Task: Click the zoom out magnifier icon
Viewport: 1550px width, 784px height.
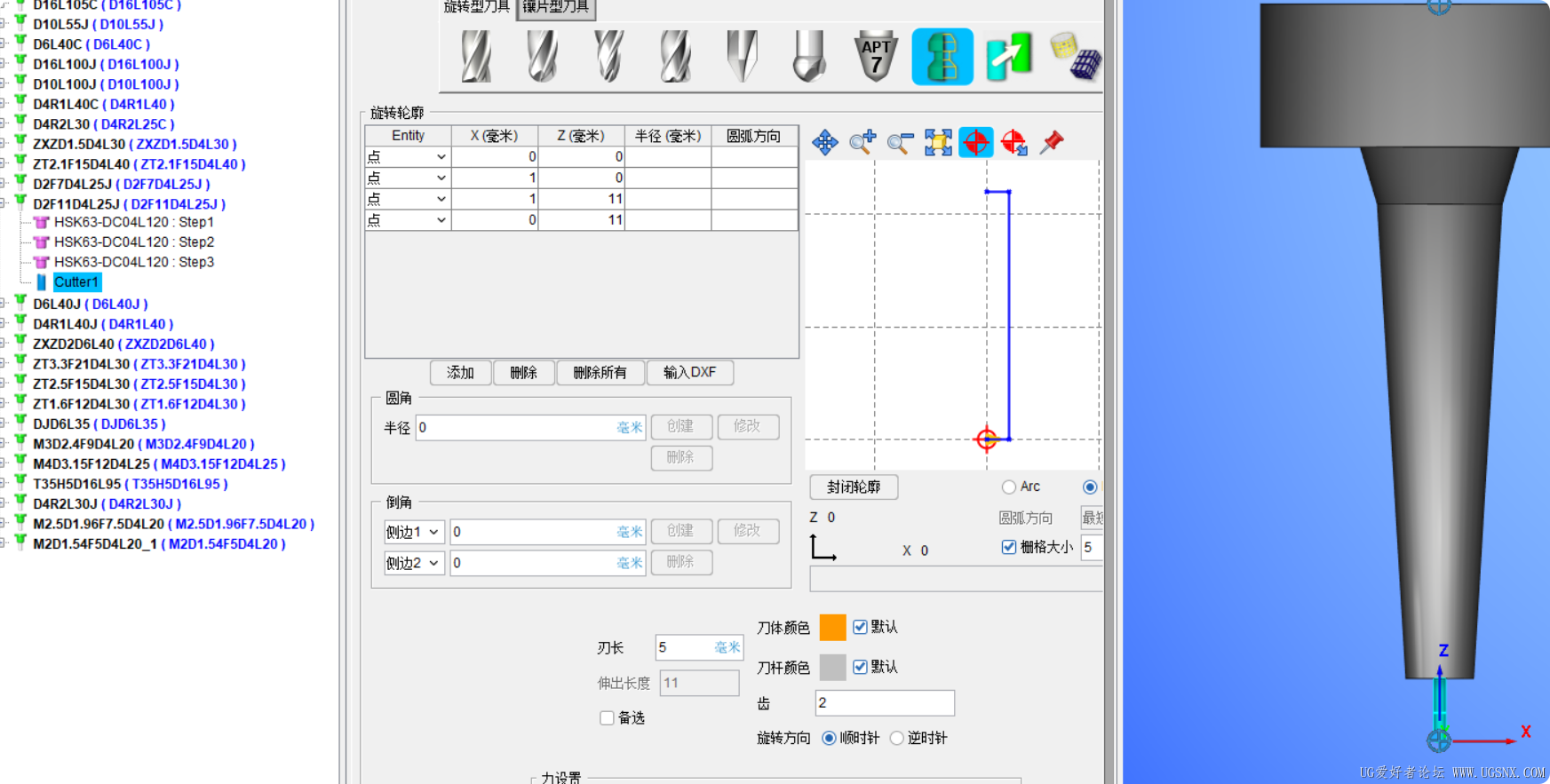Action: point(900,142)
